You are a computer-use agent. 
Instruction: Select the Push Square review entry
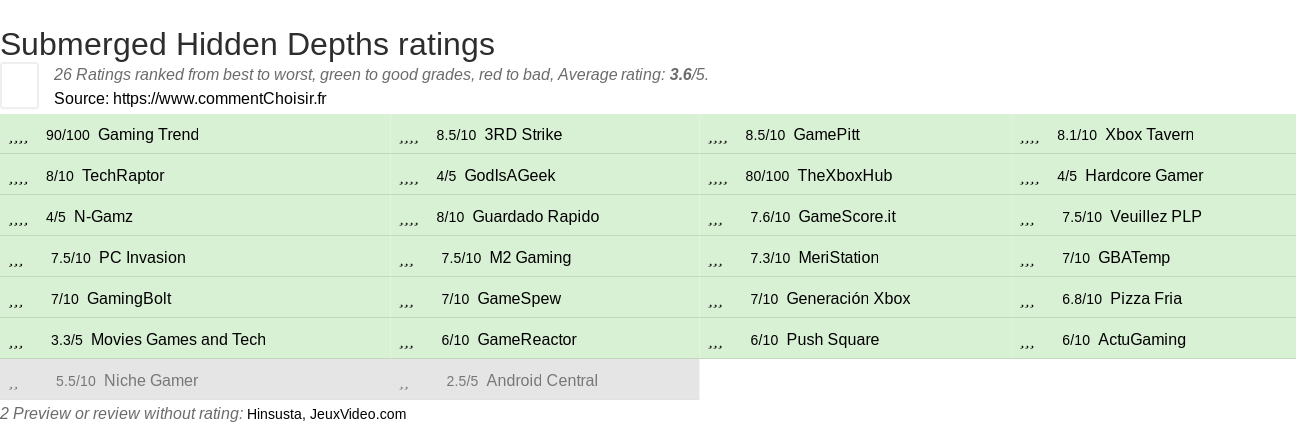coord(855,339)
